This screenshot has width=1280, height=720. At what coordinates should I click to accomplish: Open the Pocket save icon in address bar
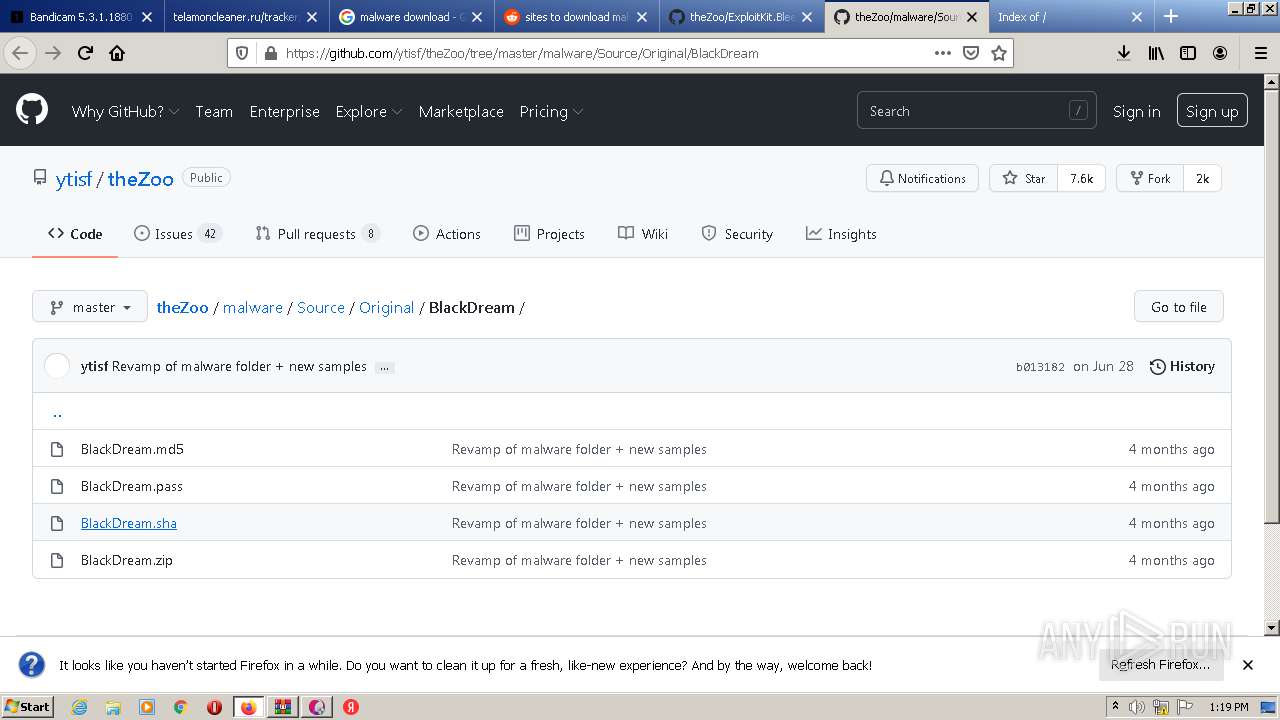[970, 53]
